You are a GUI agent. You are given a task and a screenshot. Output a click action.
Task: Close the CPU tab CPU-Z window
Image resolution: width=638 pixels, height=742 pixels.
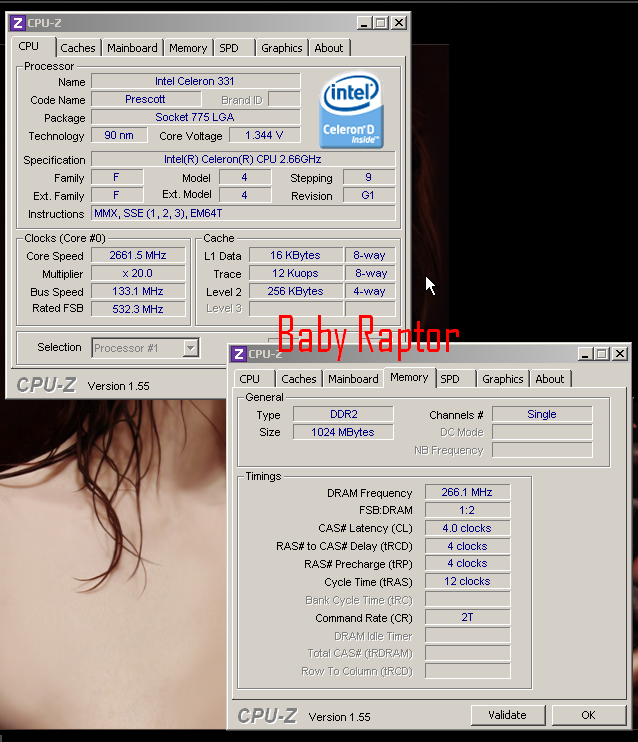399,23
